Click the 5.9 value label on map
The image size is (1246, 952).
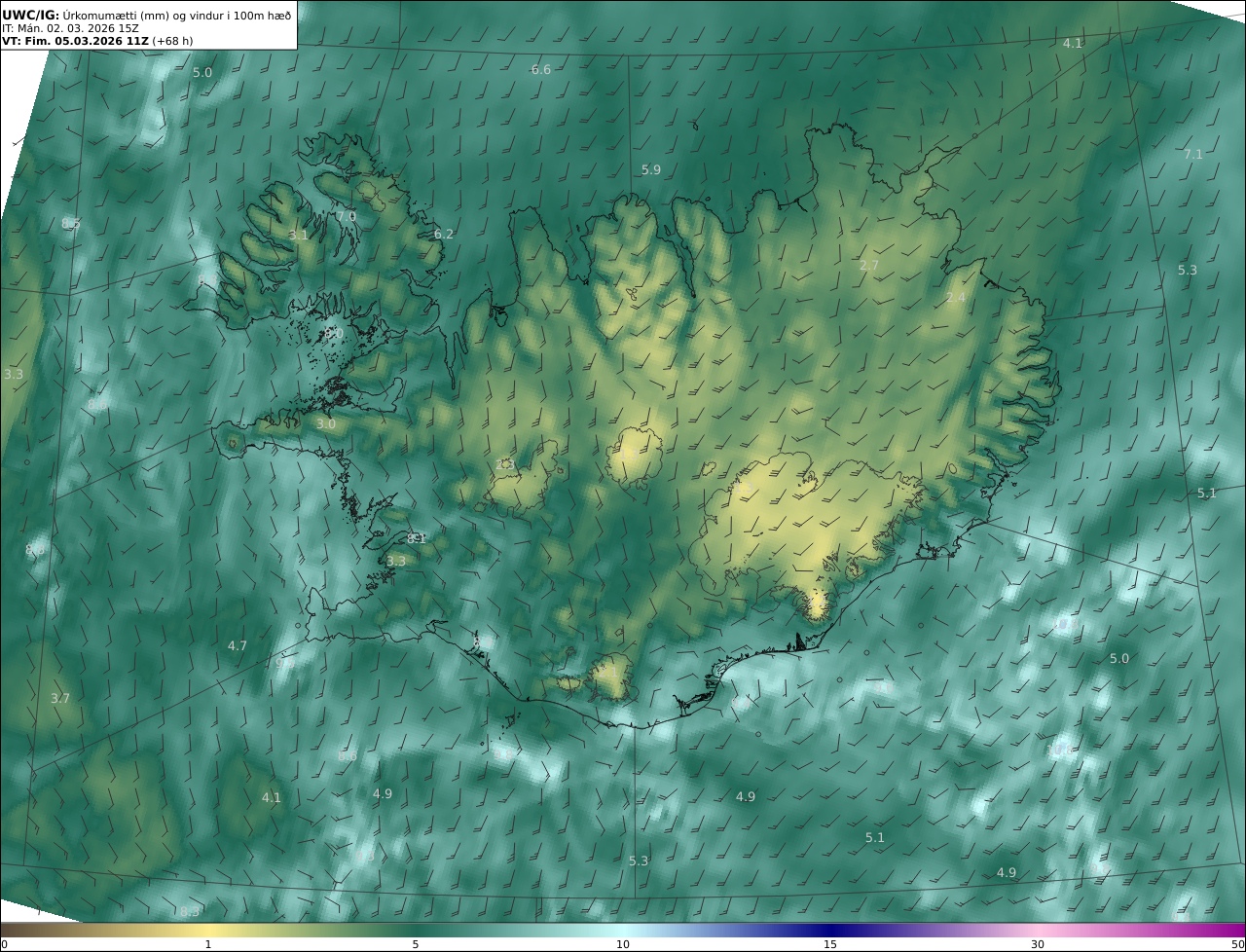tap(651, 170)
